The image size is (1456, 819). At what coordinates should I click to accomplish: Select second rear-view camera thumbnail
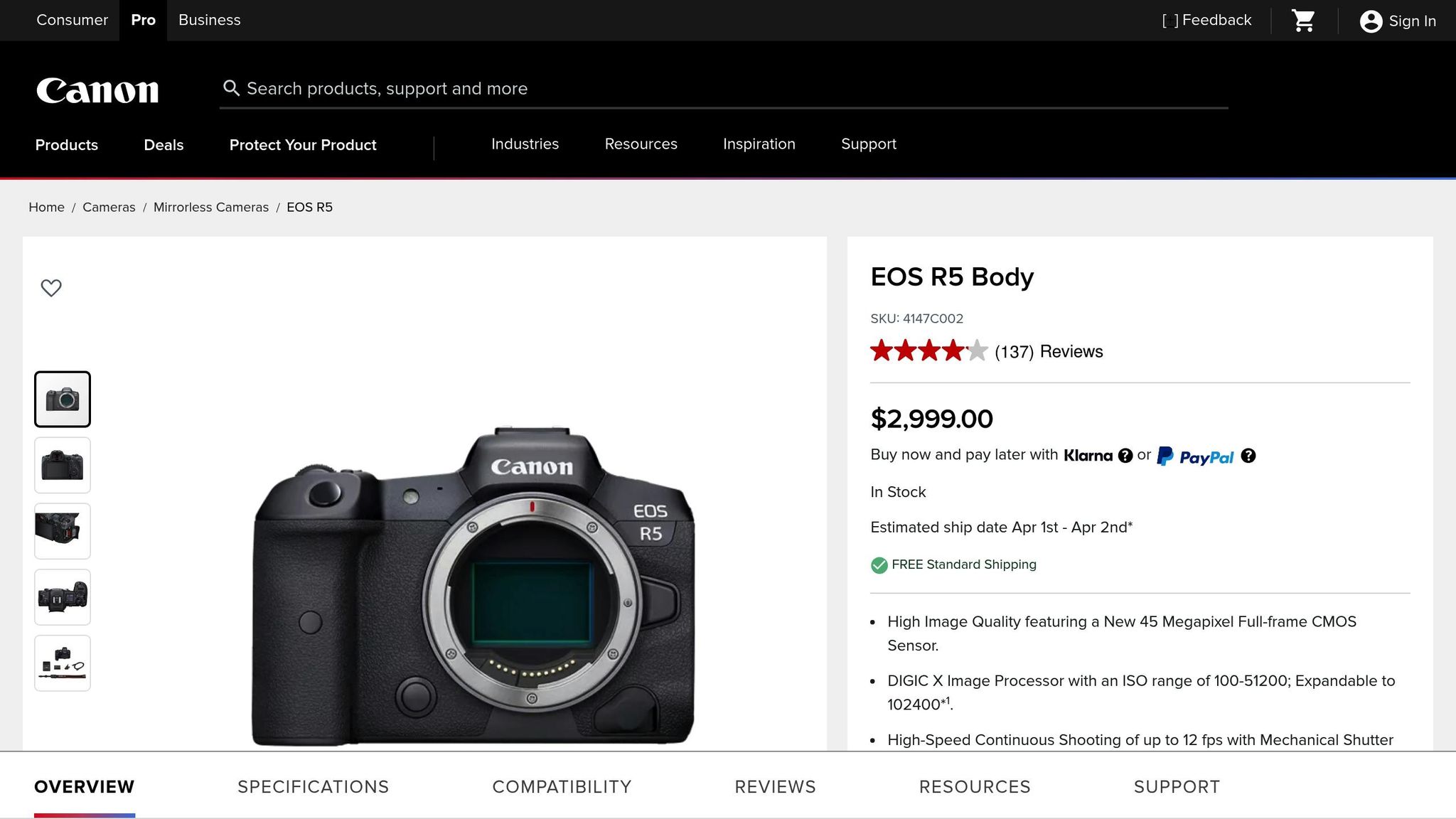coord(63,465)
